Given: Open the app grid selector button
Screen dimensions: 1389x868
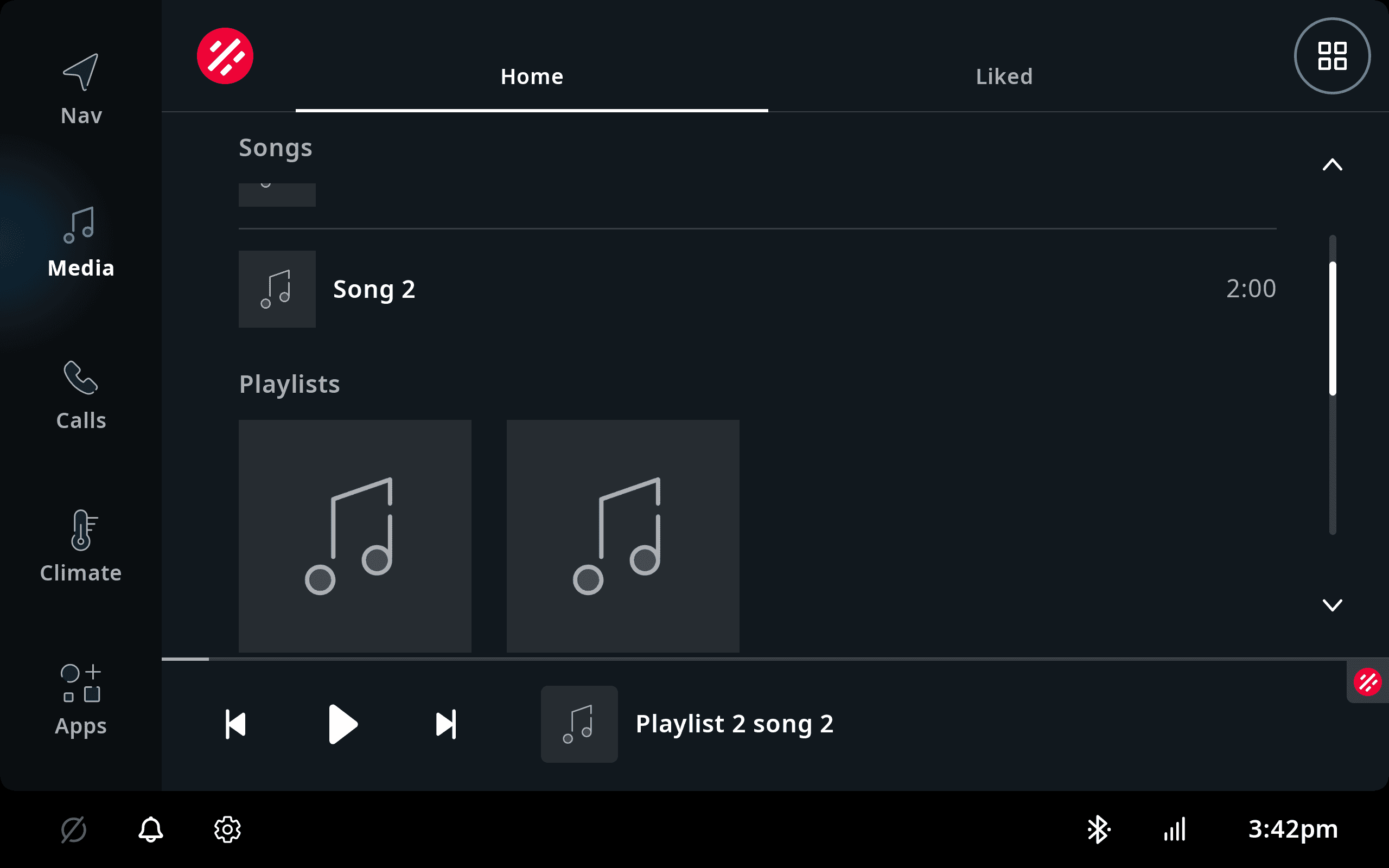Looking at the screenshot, I should 1332,56.
